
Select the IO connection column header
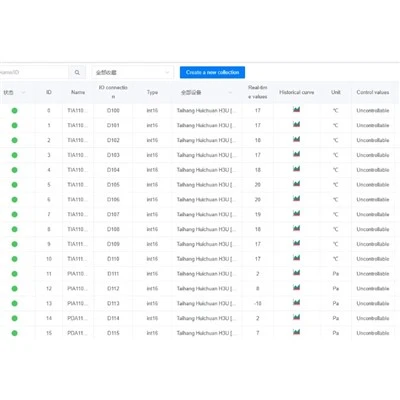tap(113, 92)
